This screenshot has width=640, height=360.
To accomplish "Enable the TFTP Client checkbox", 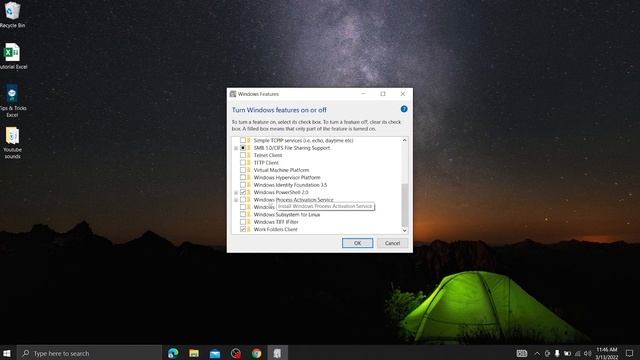I will 243,162.
